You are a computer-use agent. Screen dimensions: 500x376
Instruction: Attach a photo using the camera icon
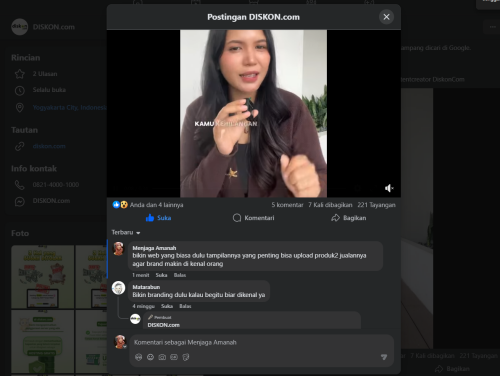(162, 357)
